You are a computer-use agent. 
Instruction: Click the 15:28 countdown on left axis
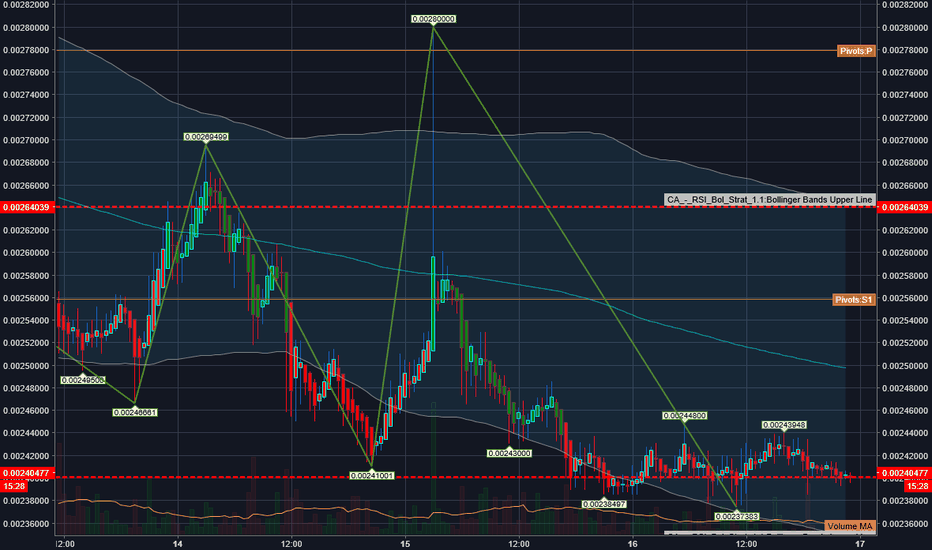pos(14,486)
